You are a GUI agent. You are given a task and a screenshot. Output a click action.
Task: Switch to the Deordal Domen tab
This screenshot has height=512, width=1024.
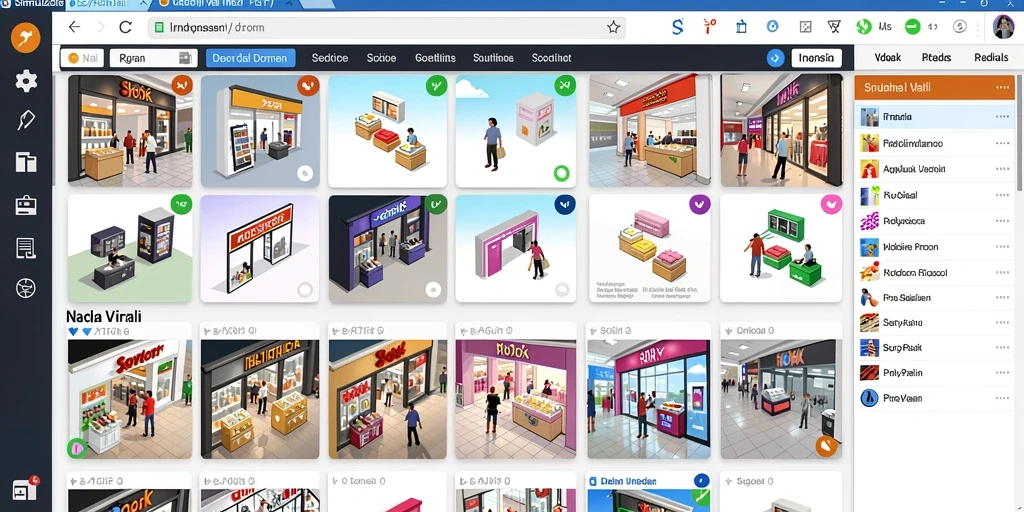pos(250,58)
